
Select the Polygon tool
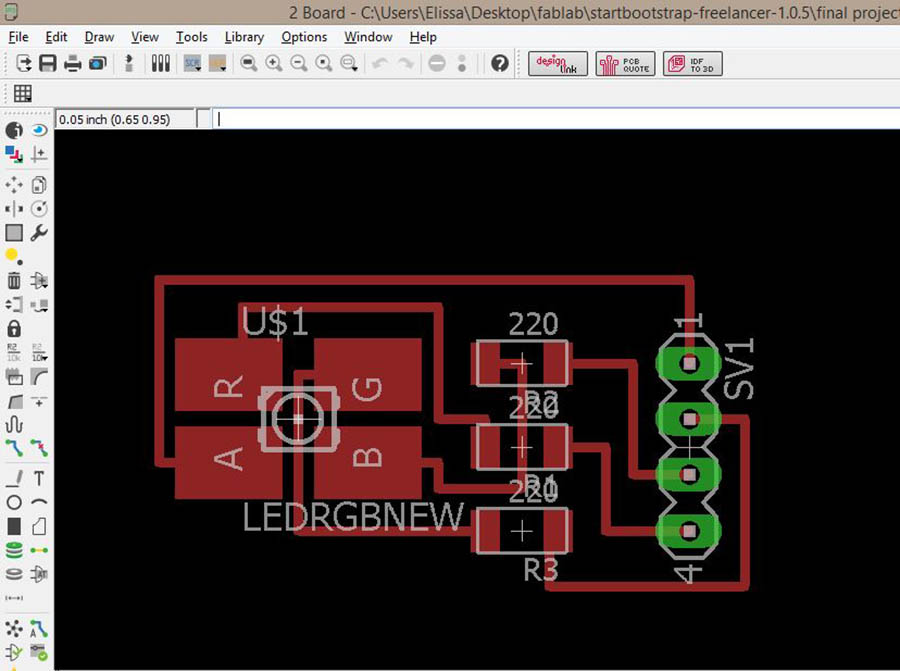(39, 526)
